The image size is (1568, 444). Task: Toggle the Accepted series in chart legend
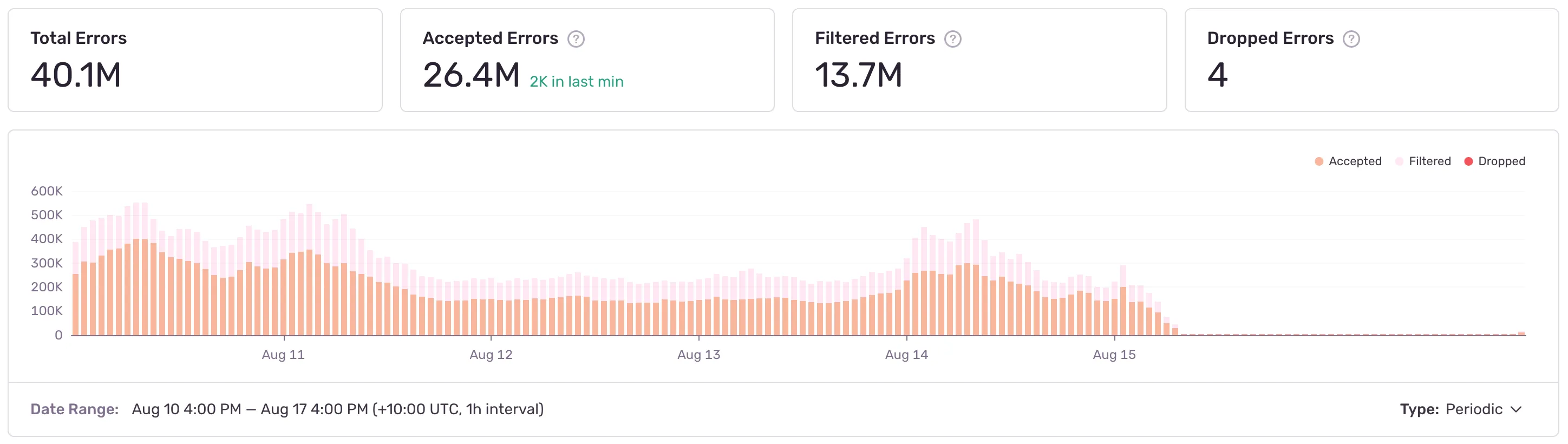tap(1348, 161)
